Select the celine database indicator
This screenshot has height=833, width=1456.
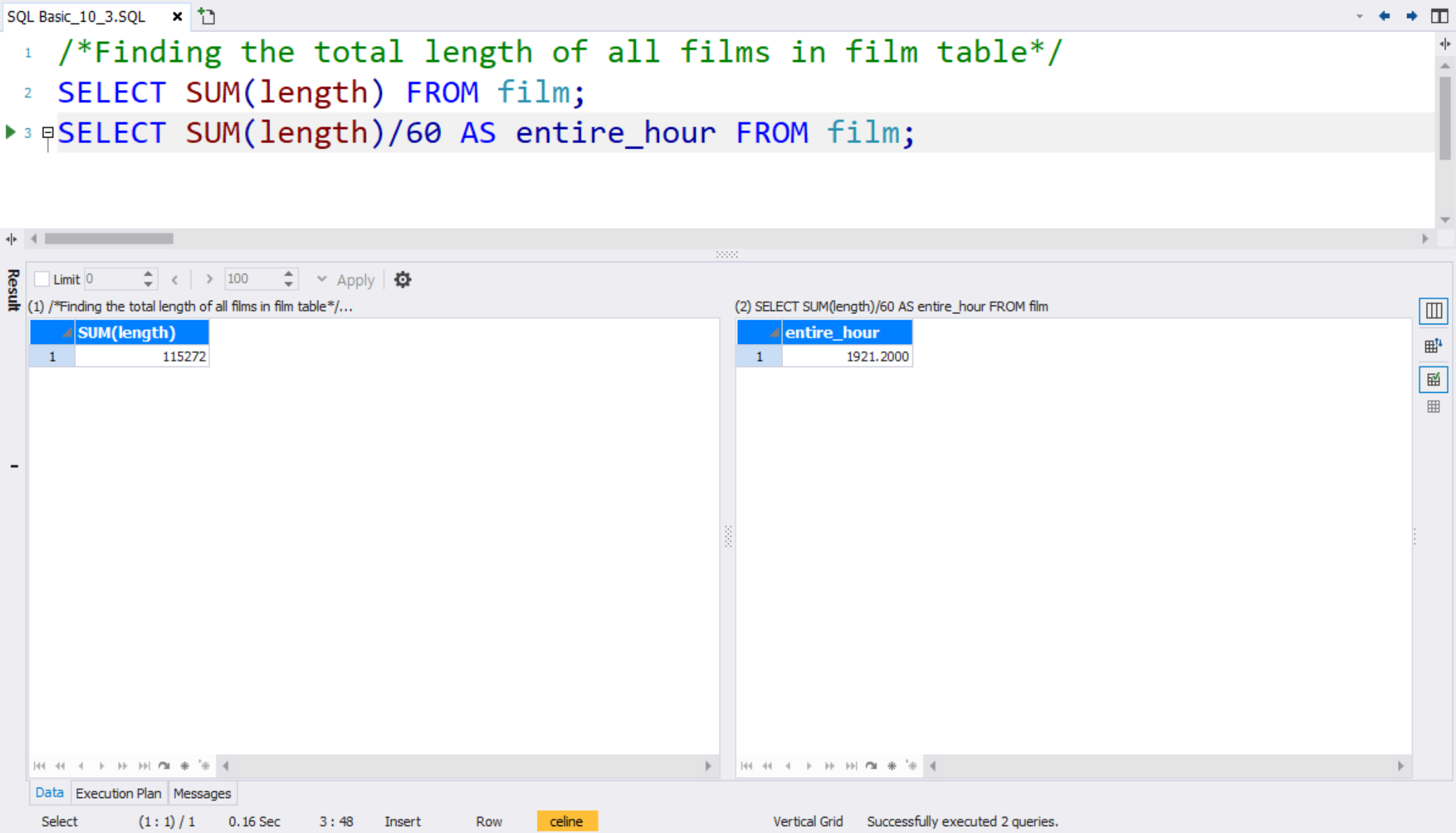click(567, 821)
